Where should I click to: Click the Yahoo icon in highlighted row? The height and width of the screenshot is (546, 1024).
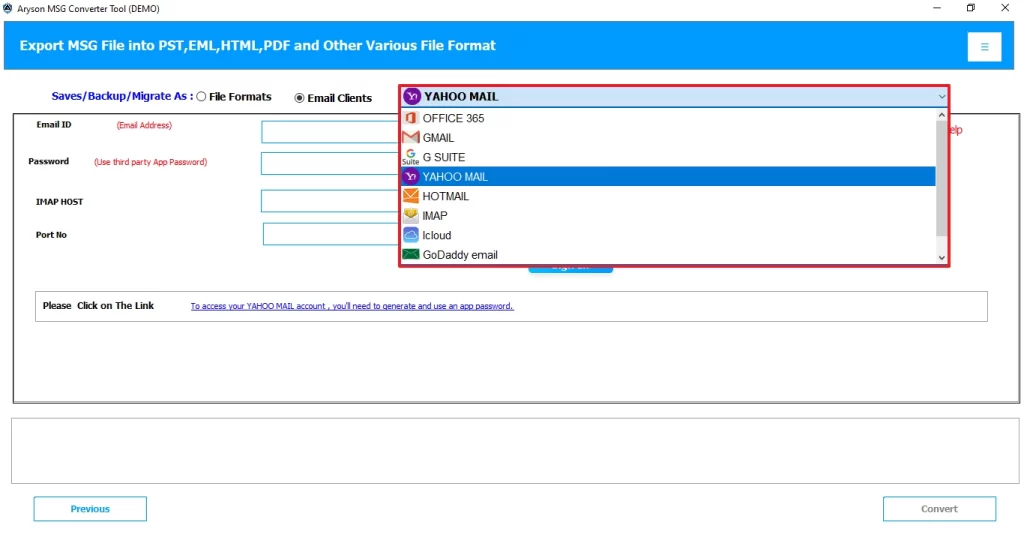tap(410, 176)
